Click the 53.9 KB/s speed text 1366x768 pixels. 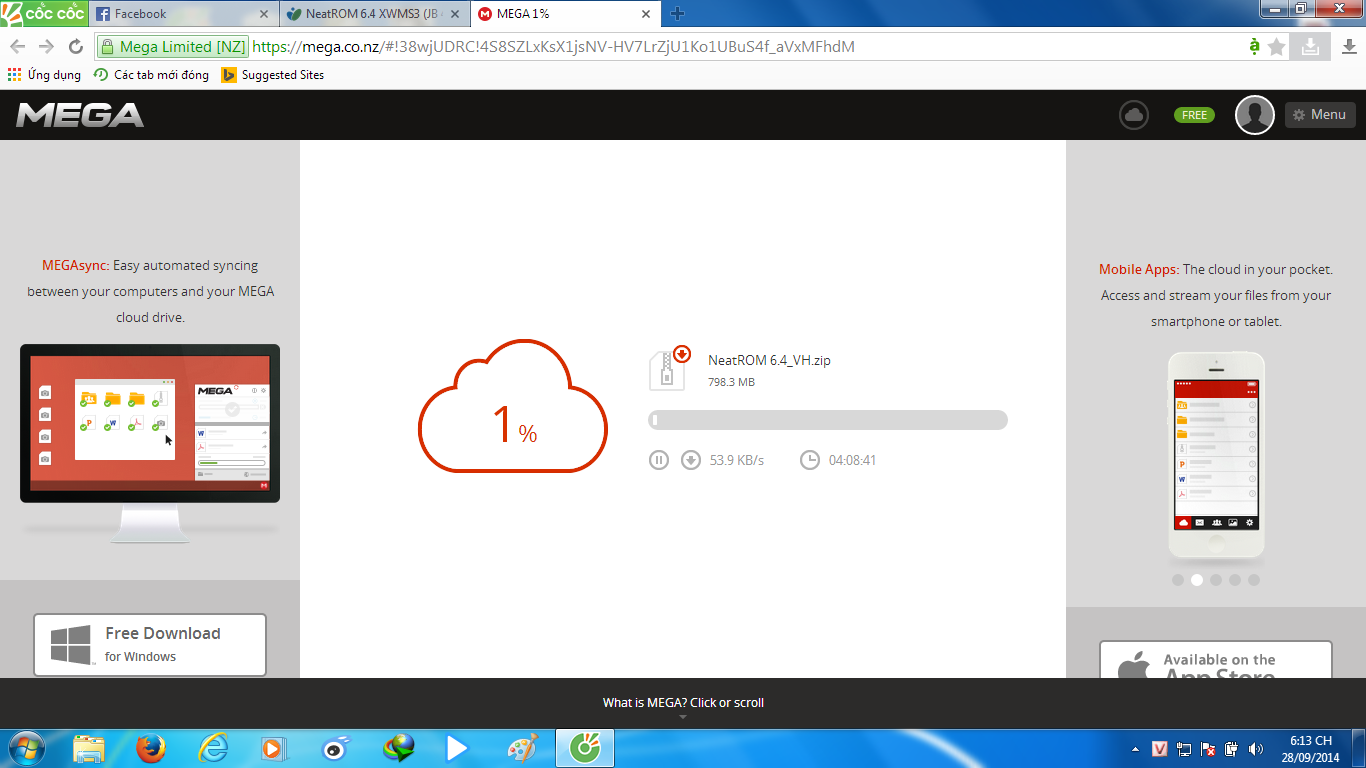pyautogui.click(x=737, y=460)
